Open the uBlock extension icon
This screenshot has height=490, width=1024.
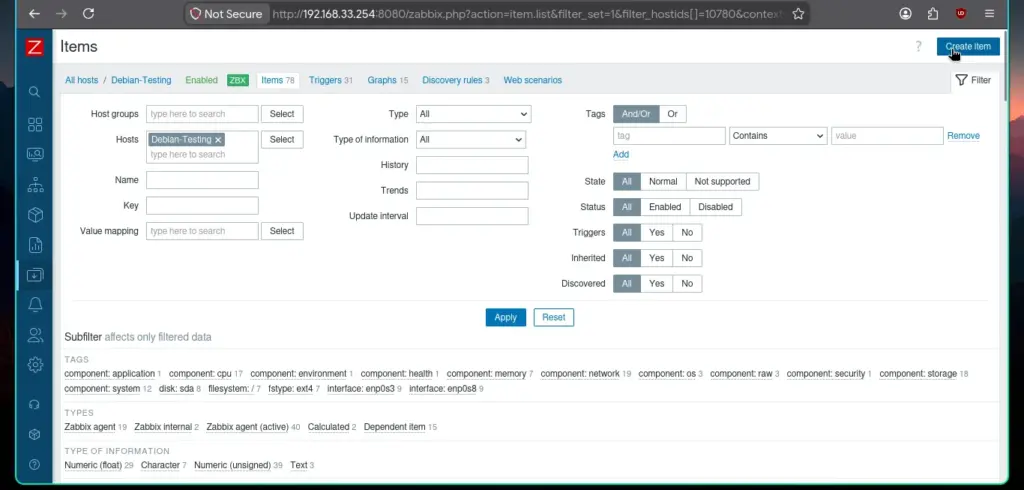click(961, 14)
